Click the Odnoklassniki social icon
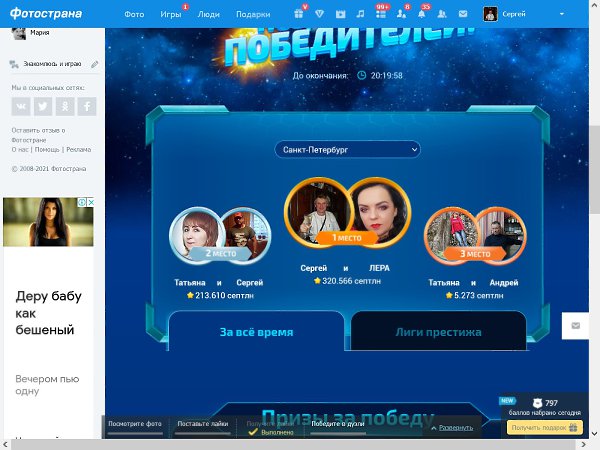The width and height of the screenshot is (600, 450). (x=65, y=106)
